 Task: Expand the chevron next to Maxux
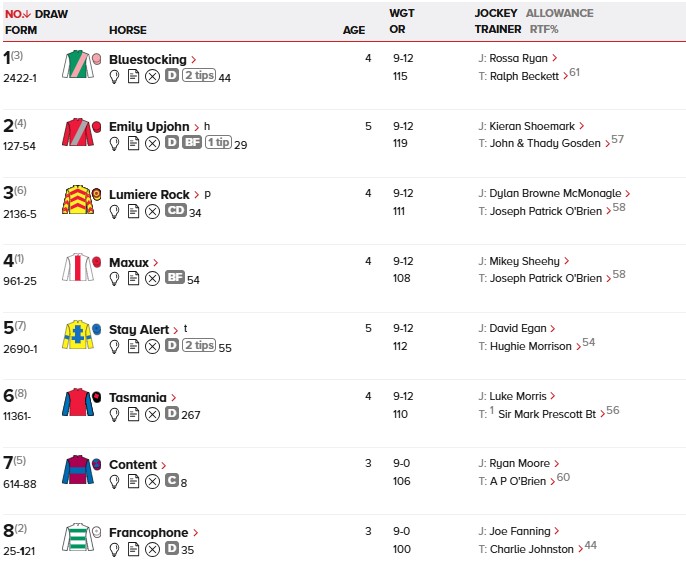coord(157,263)
